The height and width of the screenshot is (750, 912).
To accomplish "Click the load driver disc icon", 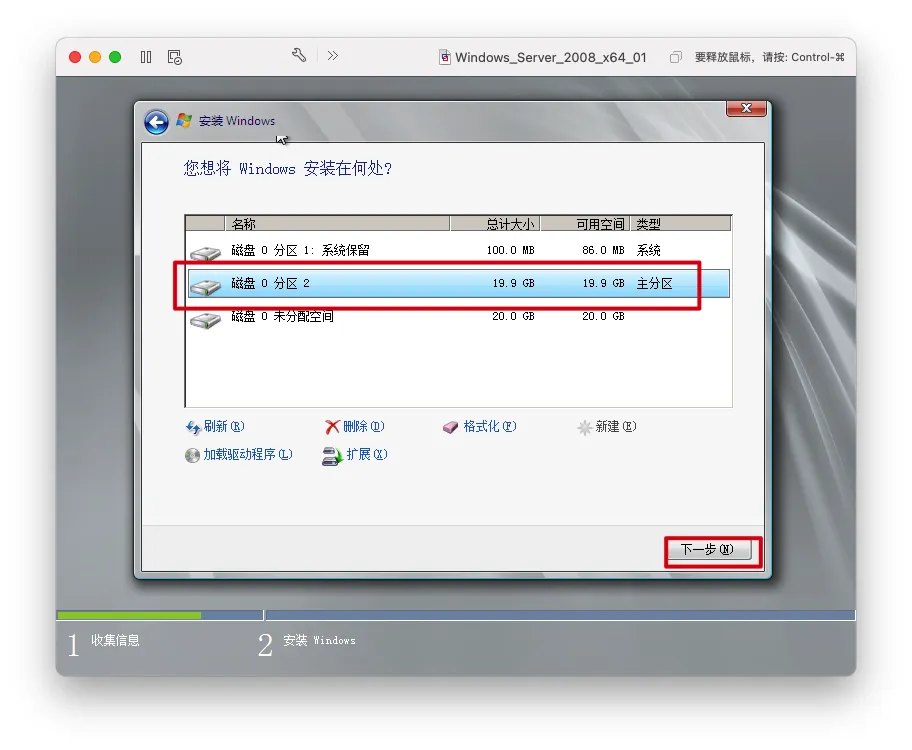I will click(x=192, y=455).
